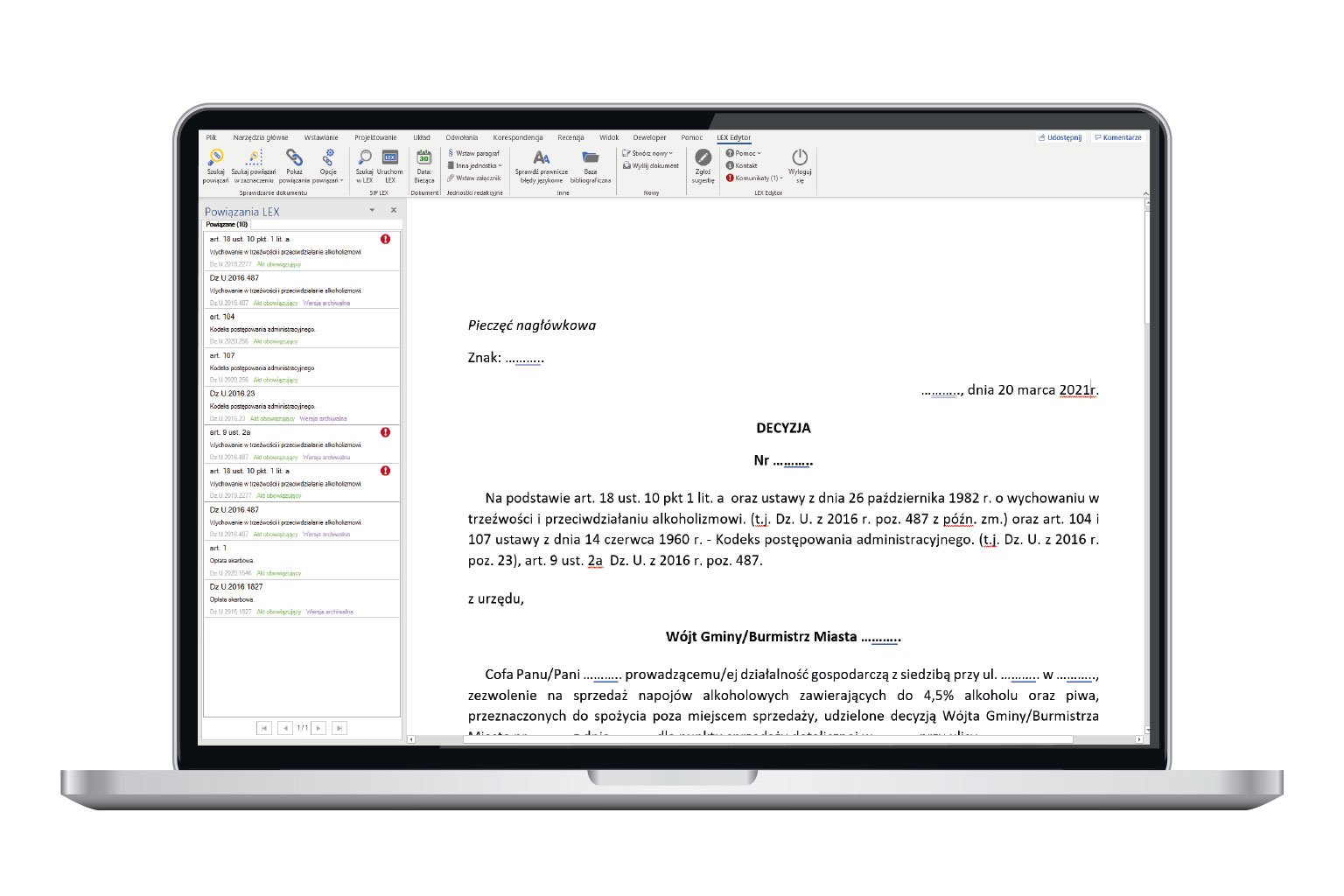Open the Data: Bieżąca calendar icon
Viewport: 1344px width, 896px height.
[424, 157]
